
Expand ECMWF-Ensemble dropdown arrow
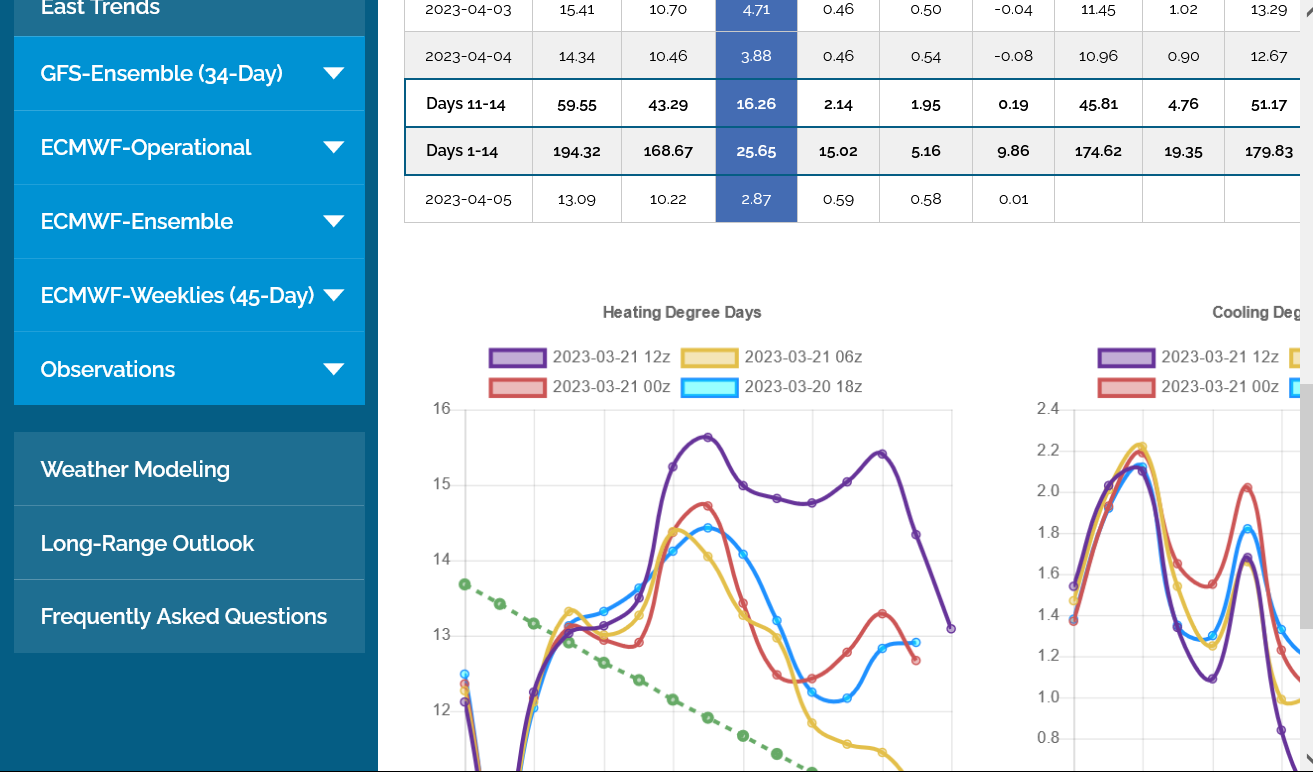[x=334, y=221]
